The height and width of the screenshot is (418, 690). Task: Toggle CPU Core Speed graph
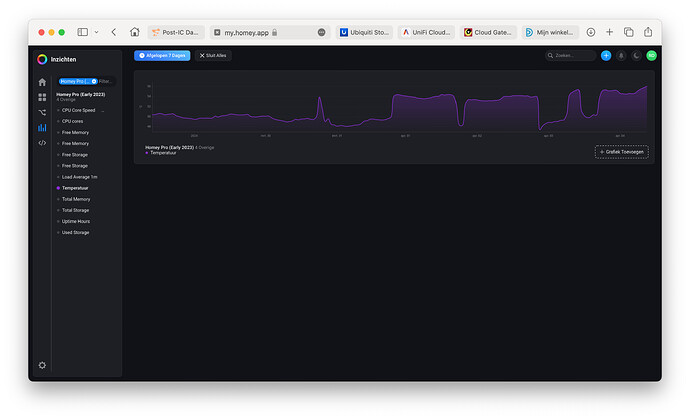pyautogui.click(x=78, y=110)
